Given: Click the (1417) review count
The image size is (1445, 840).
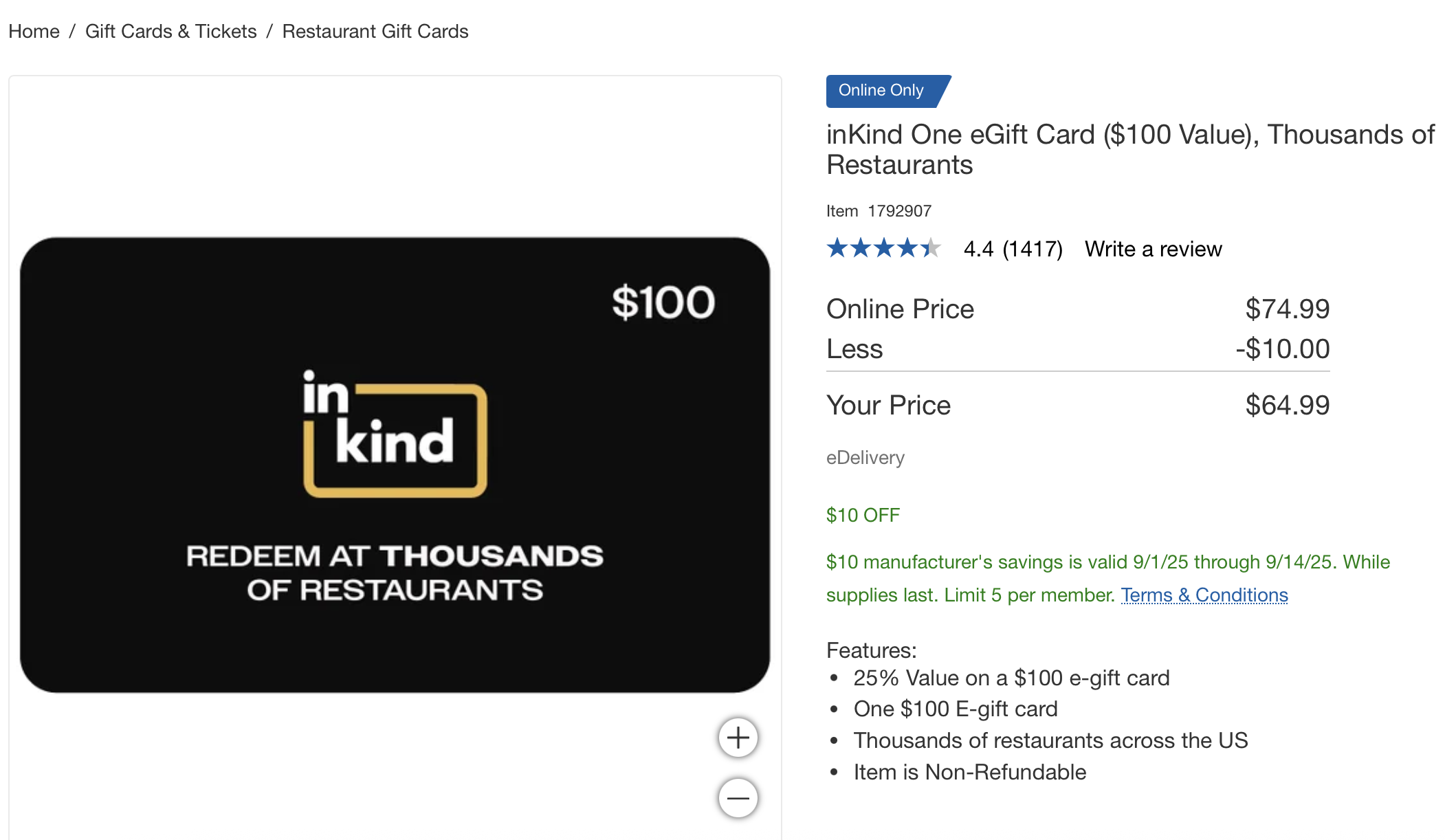Looking at the screenshot, I should click(x=1033, y=249).
